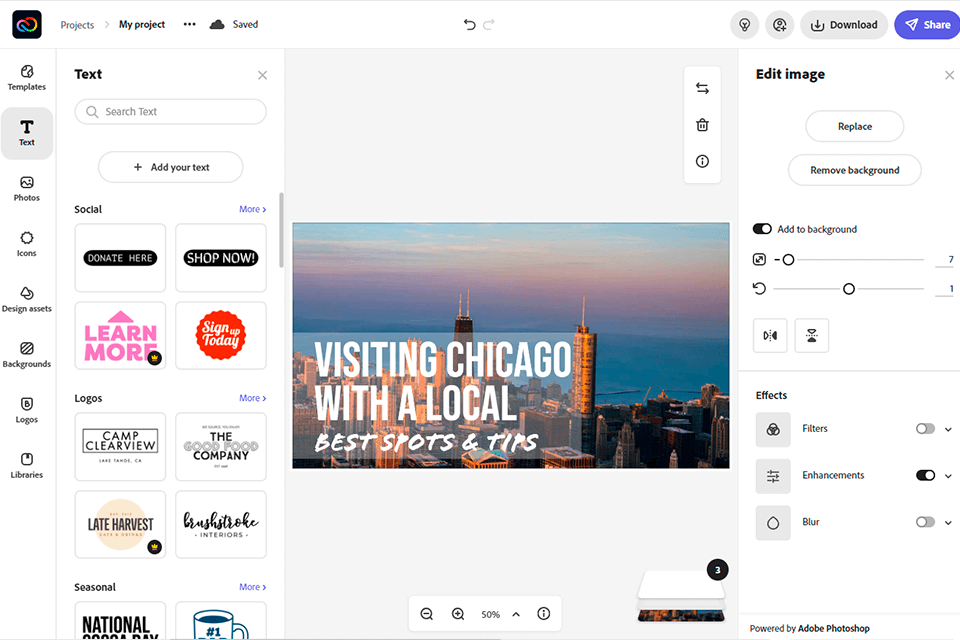960x640 pixels.
Task: Open the Adobe Express home logo
Action: pos(27,25)
